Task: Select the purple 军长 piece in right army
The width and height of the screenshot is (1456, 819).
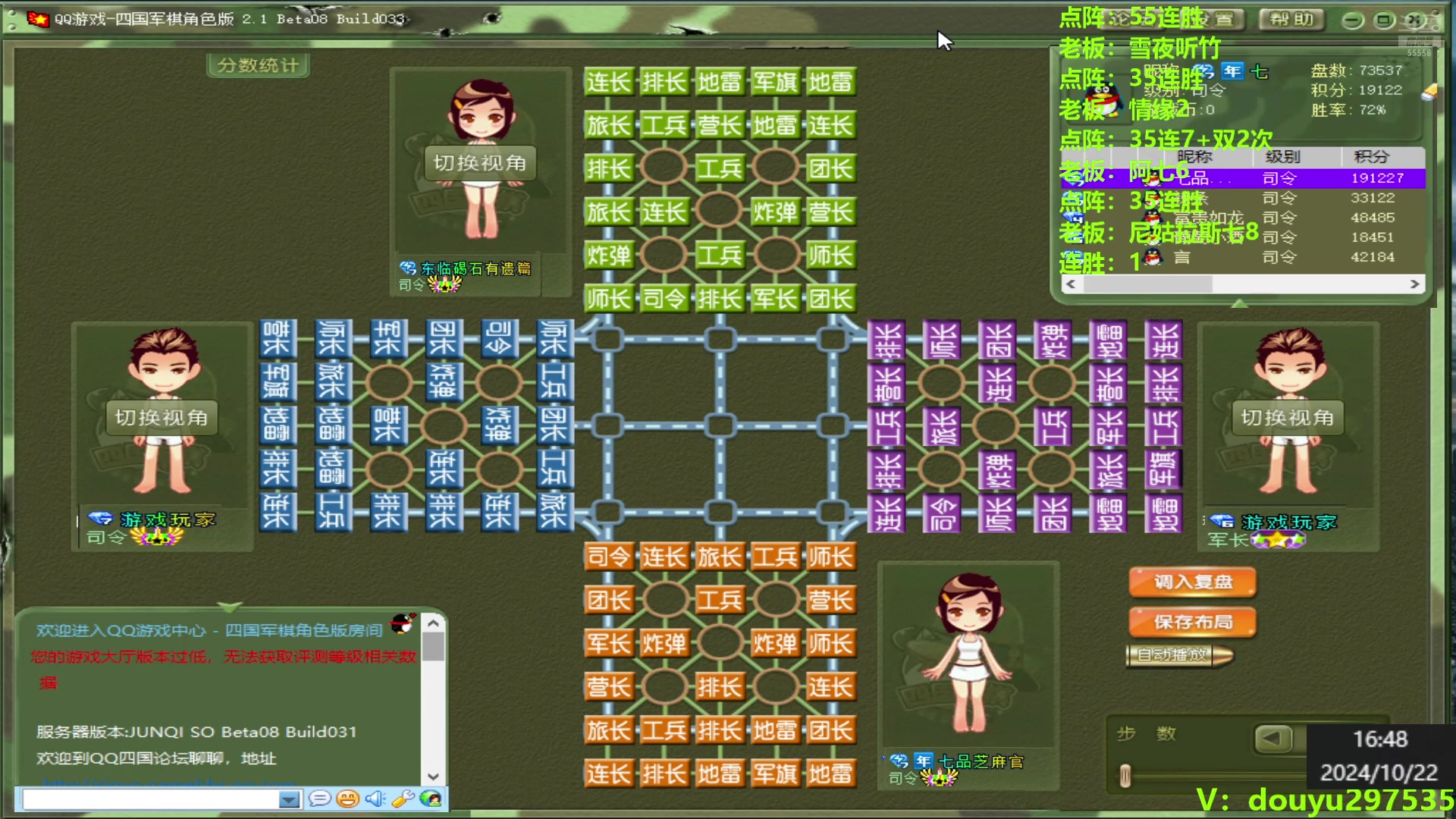Action: [x=1107, y=427]
